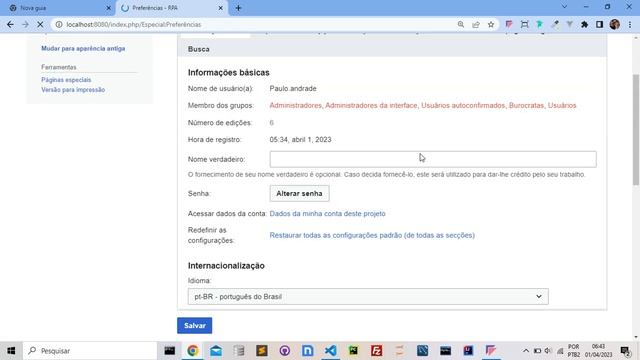The image size is (640, 360).
Task: Open the screenshot capture extension icon
Action: pos(524,24)
